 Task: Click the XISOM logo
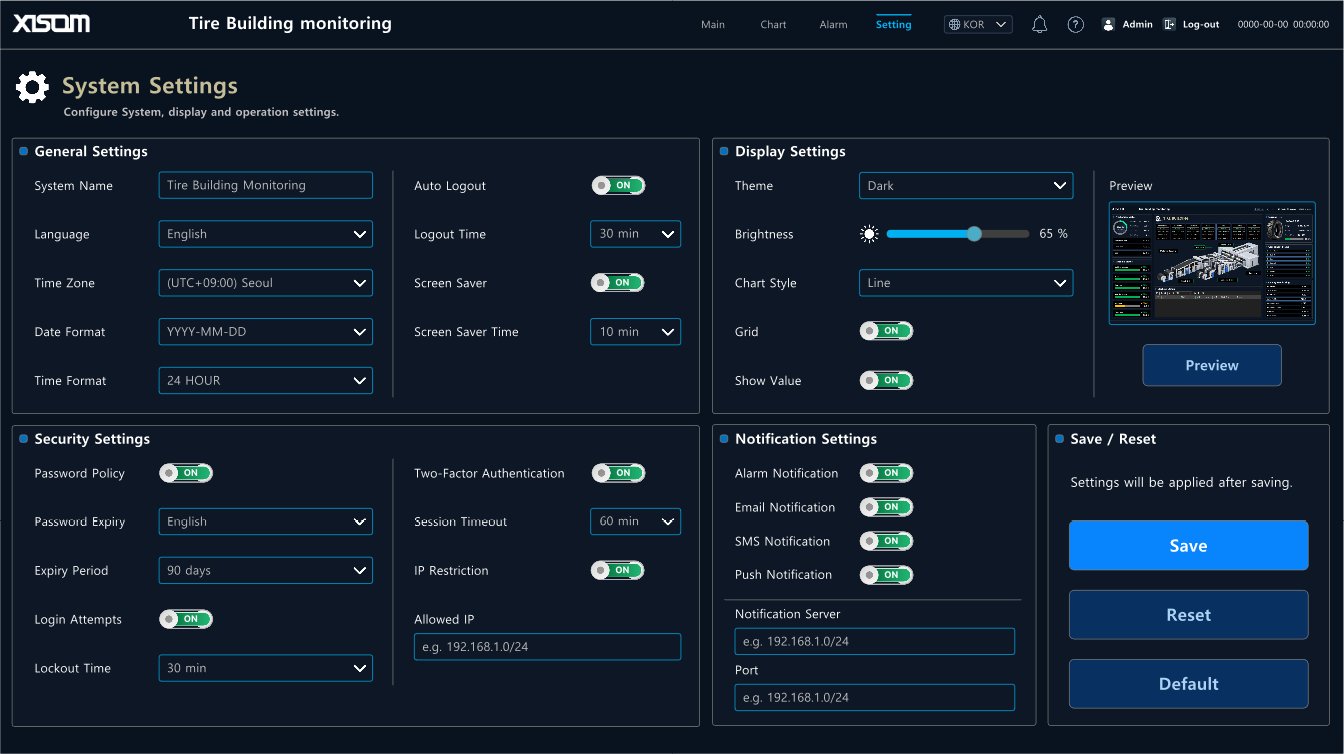51,24
